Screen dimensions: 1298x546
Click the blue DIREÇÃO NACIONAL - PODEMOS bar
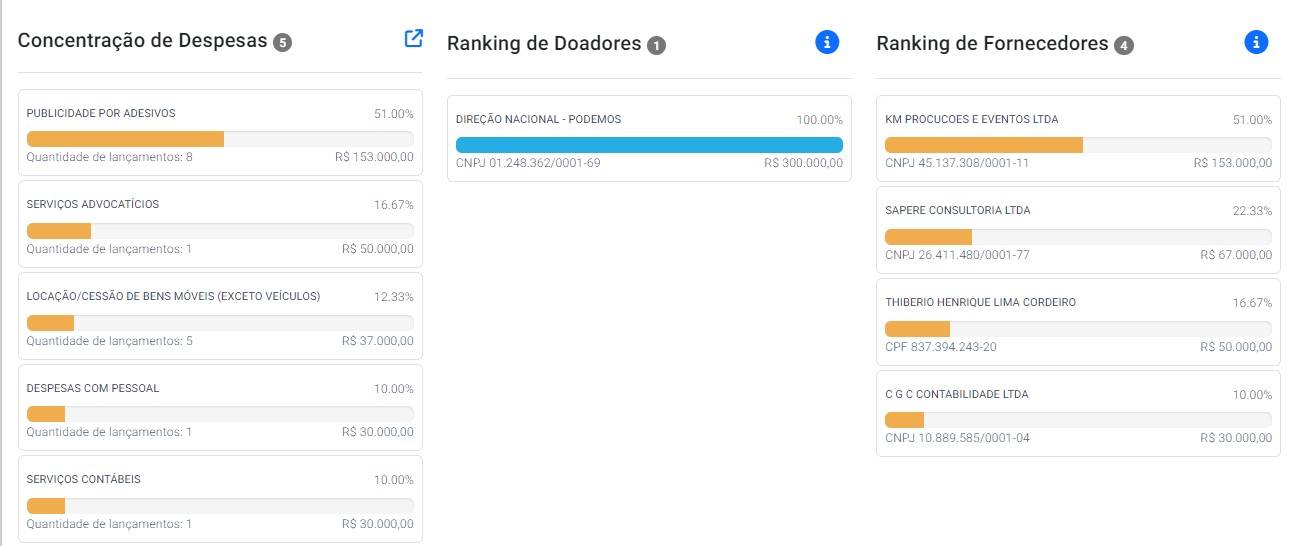[x=649, y=145]
